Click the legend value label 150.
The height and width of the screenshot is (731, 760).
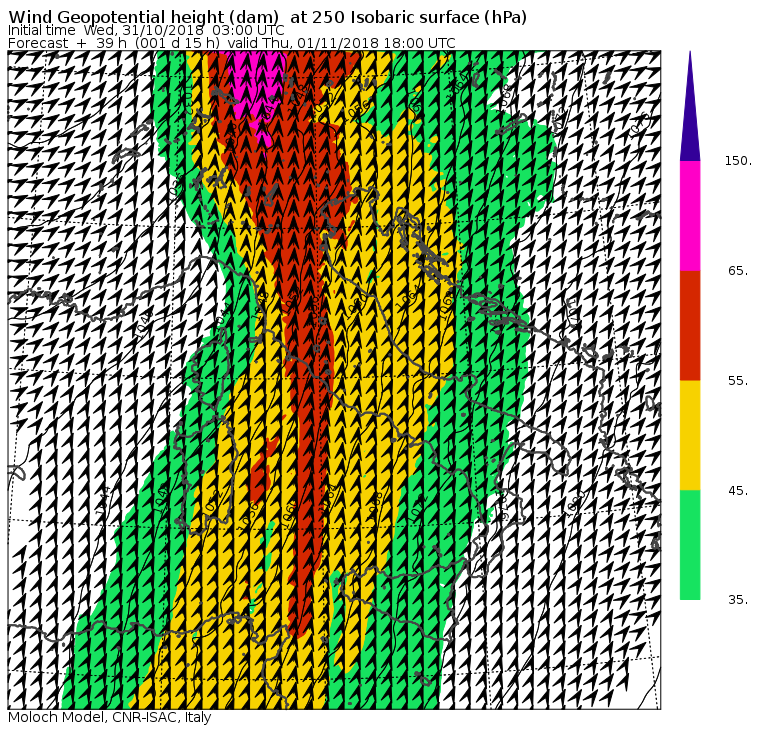[x=738, y=160]
